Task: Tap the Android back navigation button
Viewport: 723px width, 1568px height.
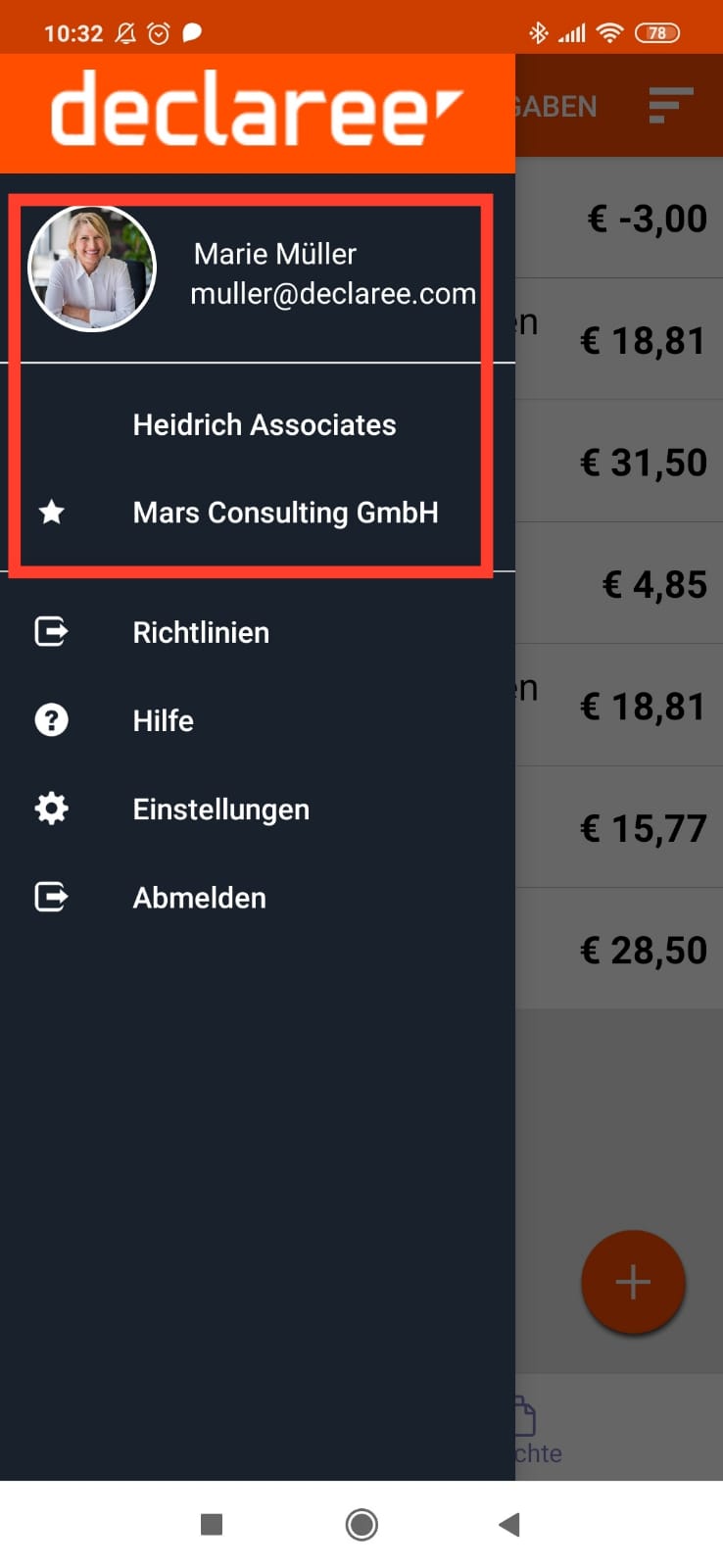Action: [x=509, y=1524]
